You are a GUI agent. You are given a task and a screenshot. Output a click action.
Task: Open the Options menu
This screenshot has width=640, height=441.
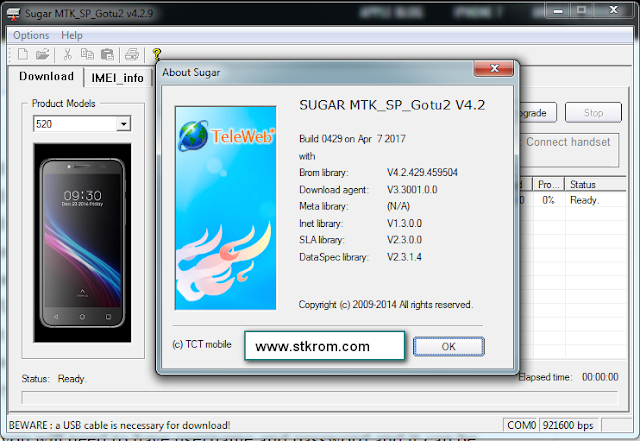pyautogui.click(x=31, y=36)
